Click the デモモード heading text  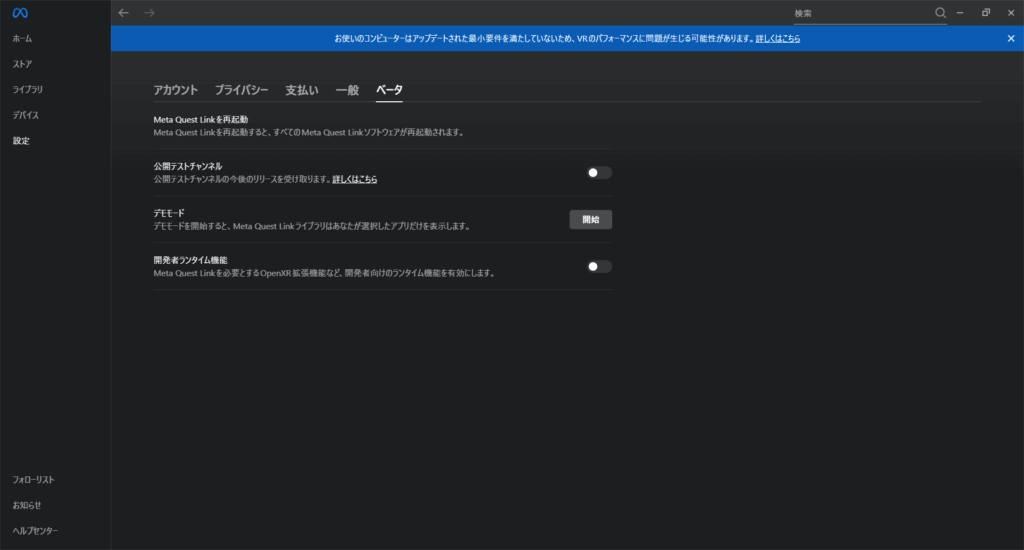coord(169,213)
